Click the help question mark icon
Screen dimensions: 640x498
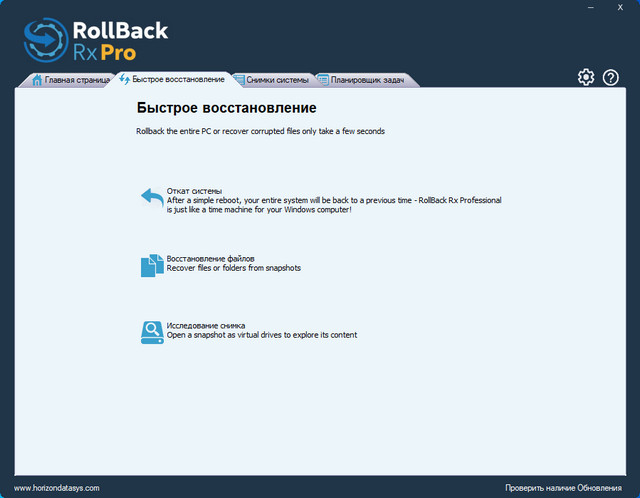tap(610, 77)
